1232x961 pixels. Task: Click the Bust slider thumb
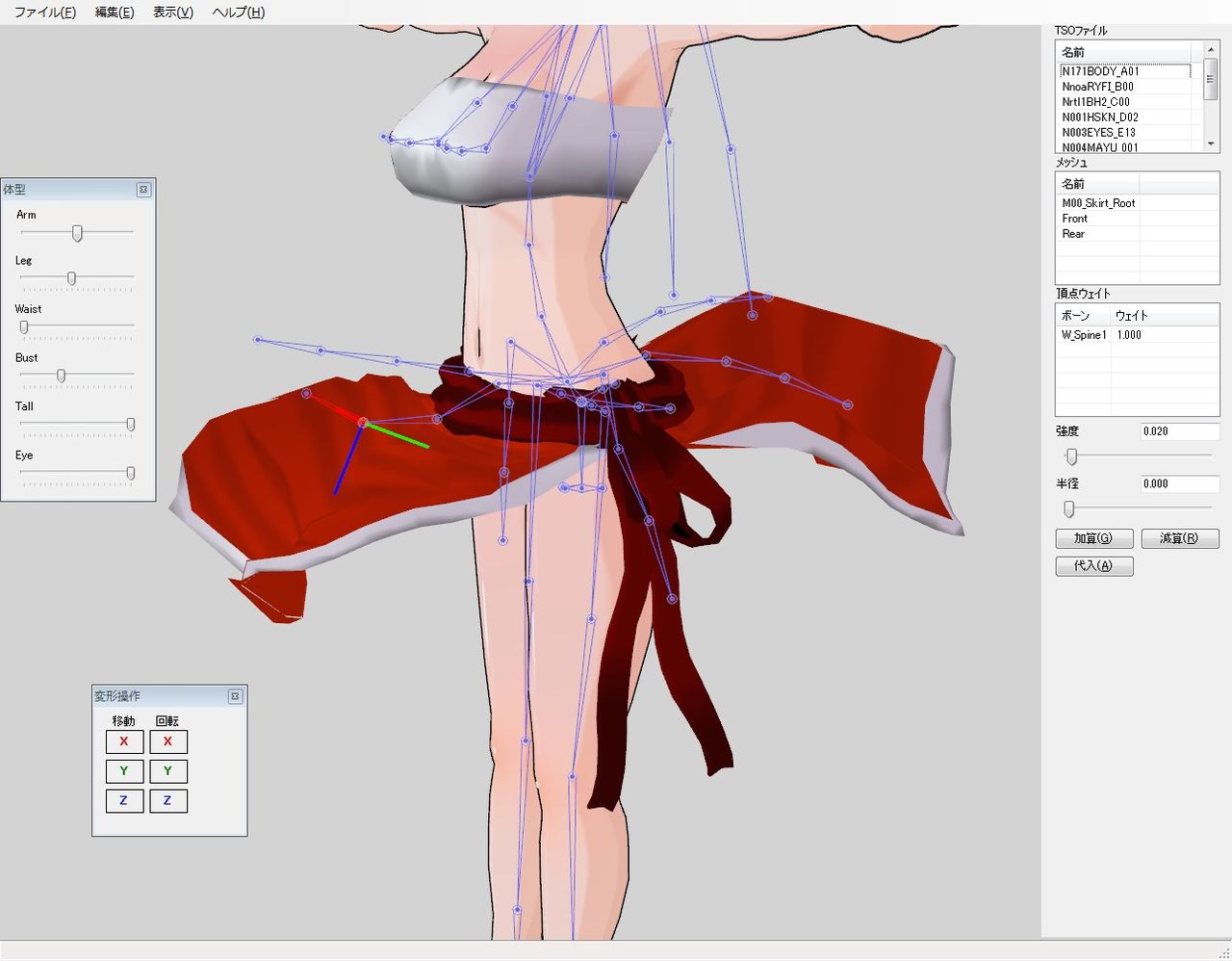pyautogui.click(x=61, y=376)
